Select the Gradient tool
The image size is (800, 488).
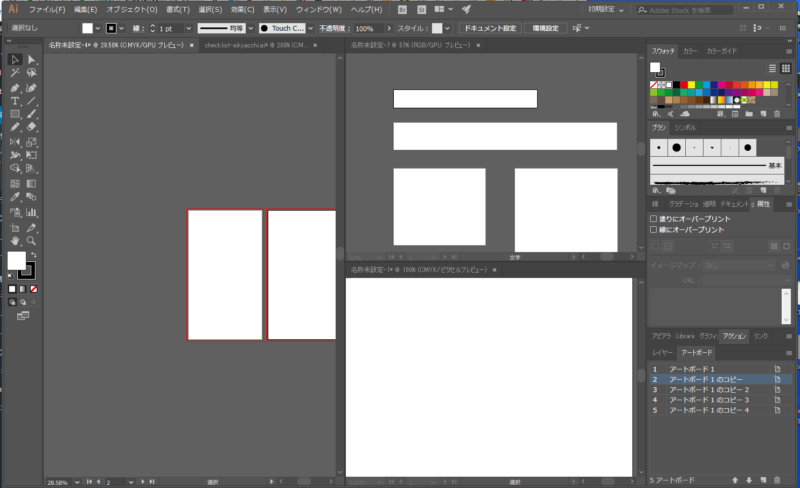pos(31,184)
